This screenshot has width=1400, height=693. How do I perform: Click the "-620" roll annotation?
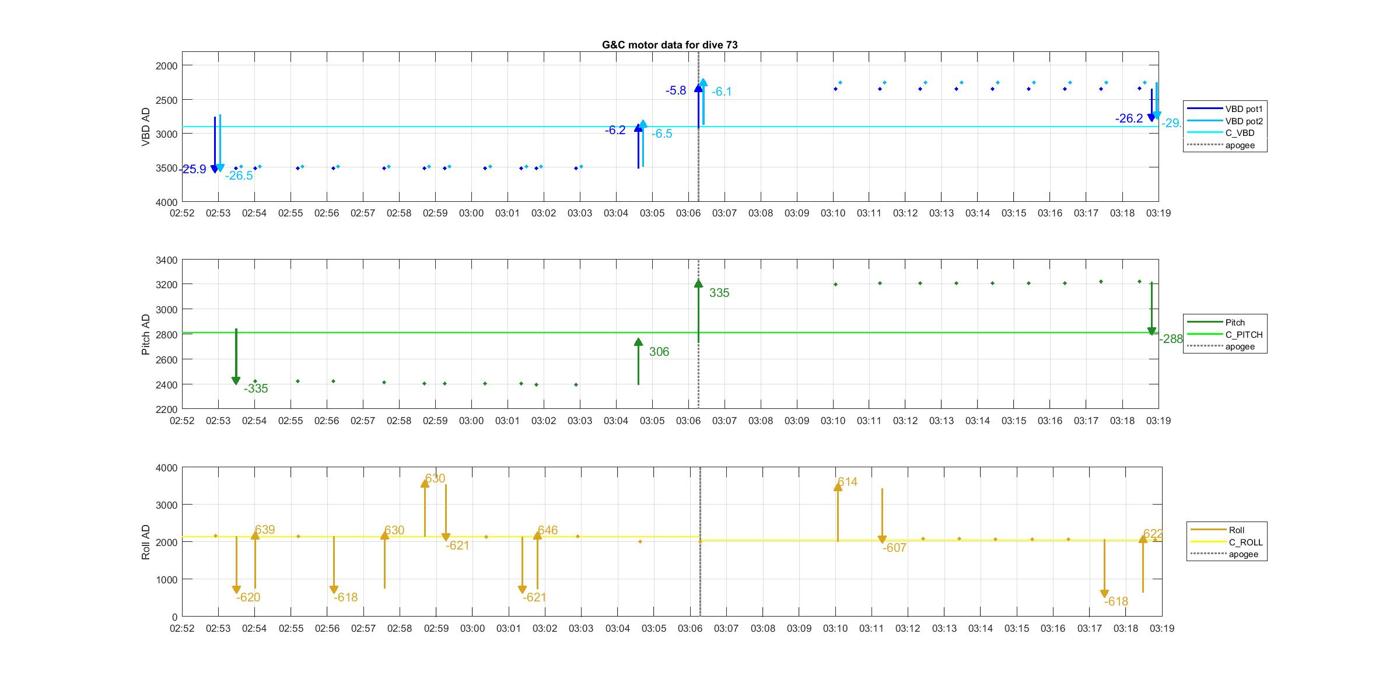coord(248,598)
